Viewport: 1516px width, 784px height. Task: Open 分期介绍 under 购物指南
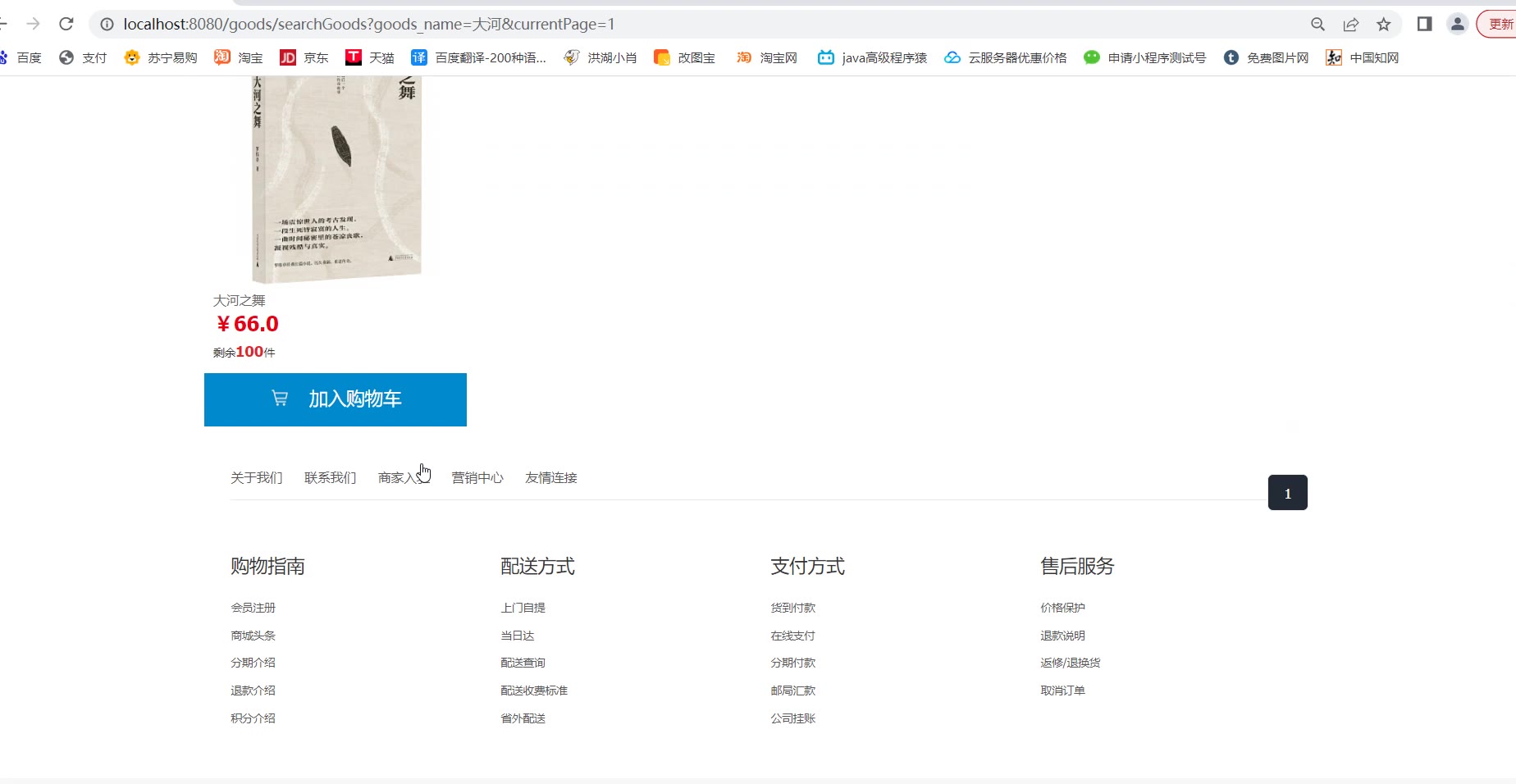pos(253,663)
